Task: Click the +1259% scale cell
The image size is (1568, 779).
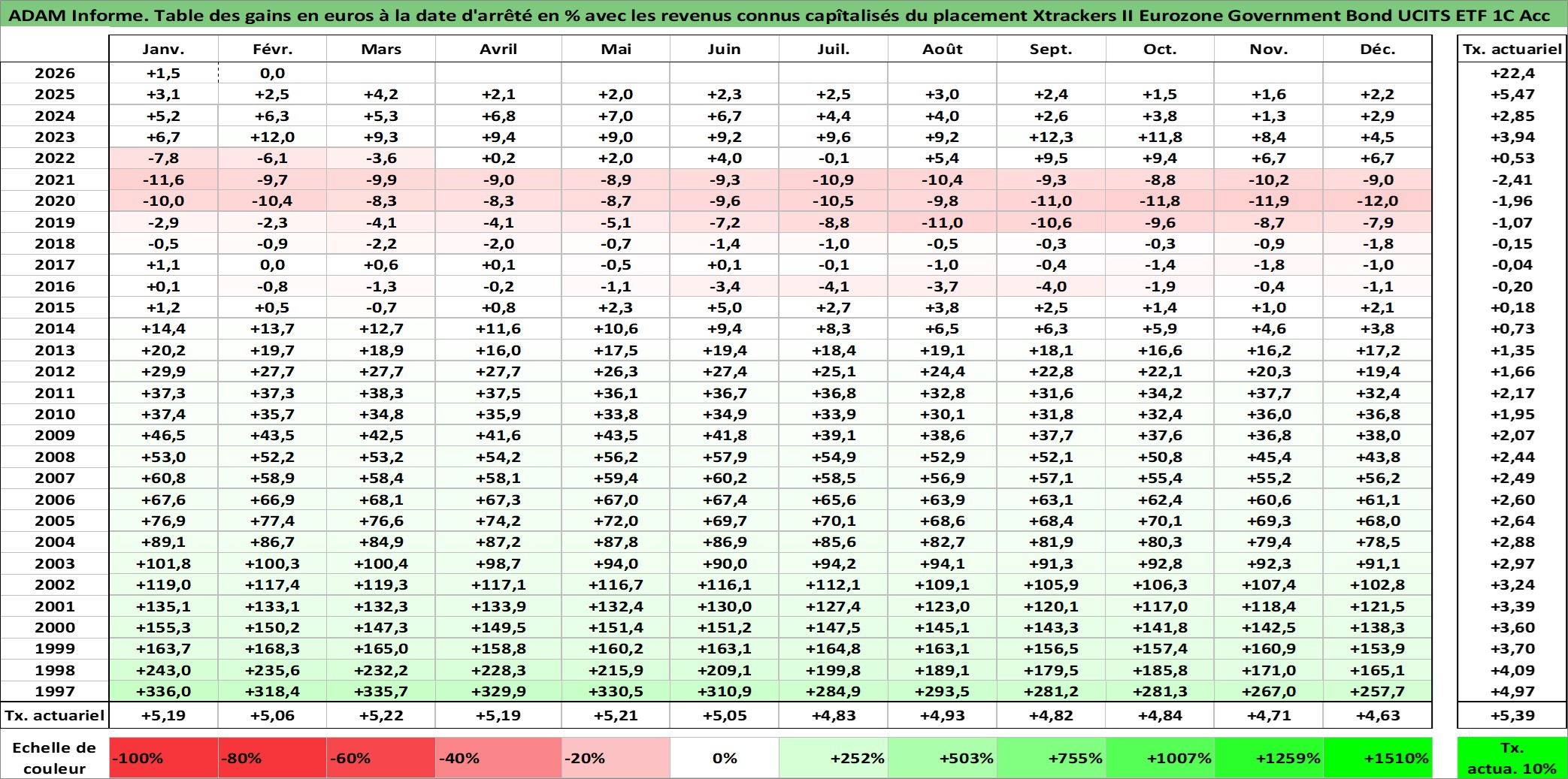Action: coord(1269,757)
